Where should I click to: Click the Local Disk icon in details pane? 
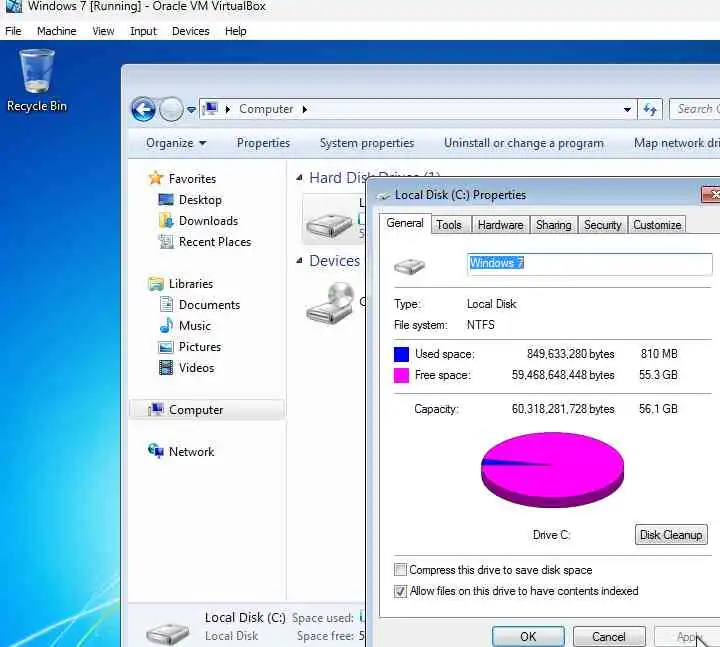[168, 634]
